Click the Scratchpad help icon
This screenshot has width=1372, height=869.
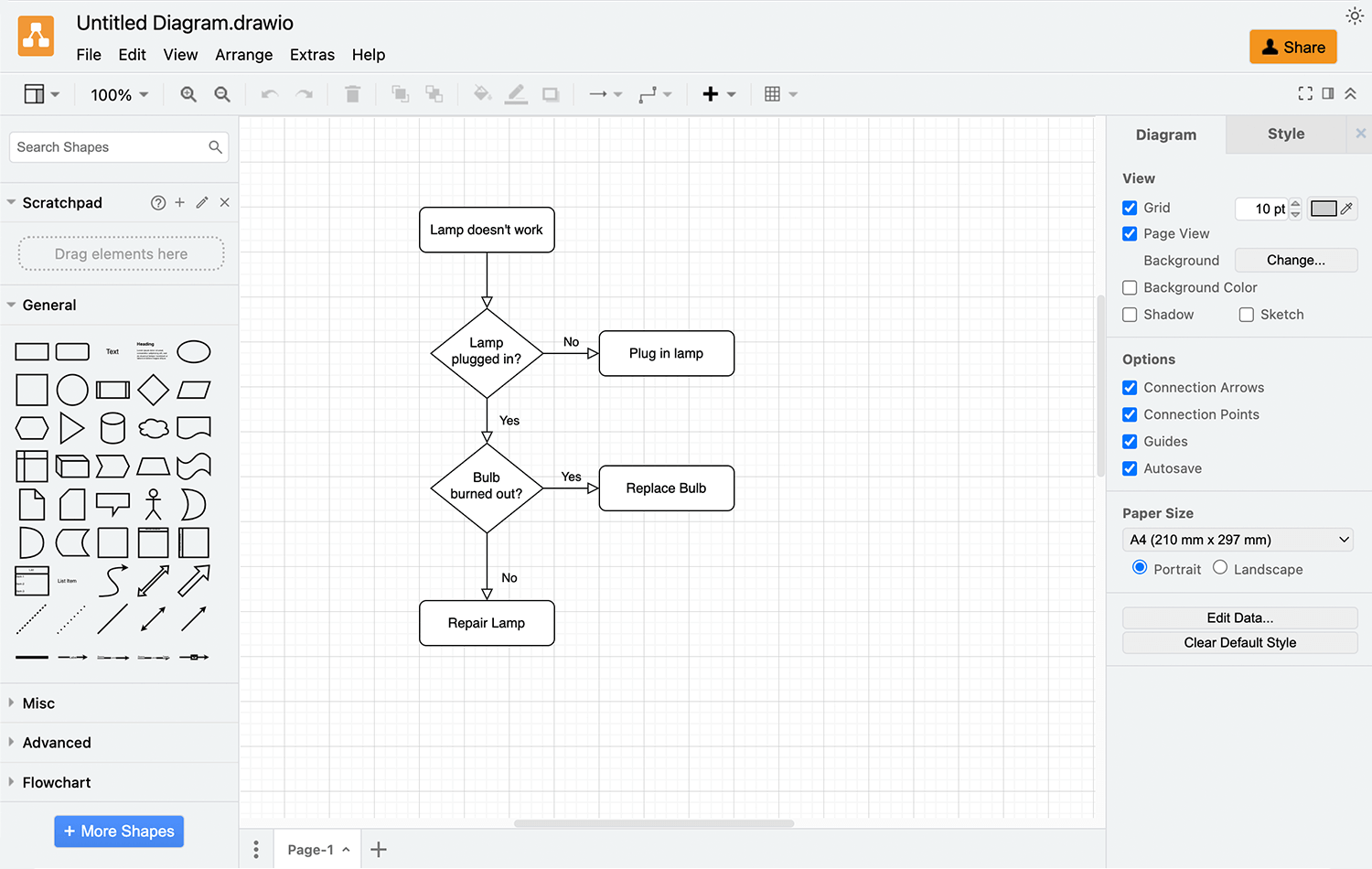[158, 203]
